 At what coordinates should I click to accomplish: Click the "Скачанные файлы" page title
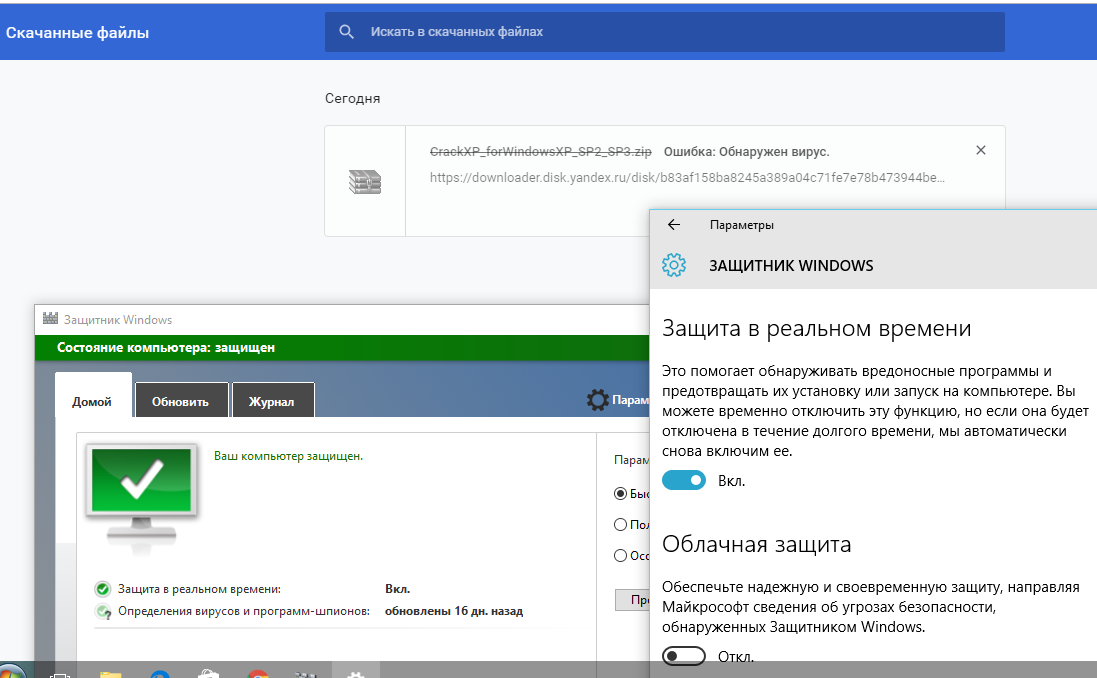(78, 33)
